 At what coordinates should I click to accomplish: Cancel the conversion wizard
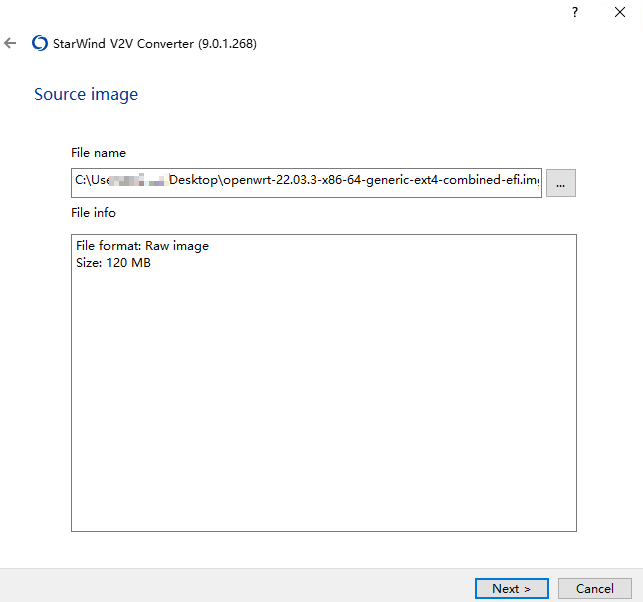(x=595, y=588)
